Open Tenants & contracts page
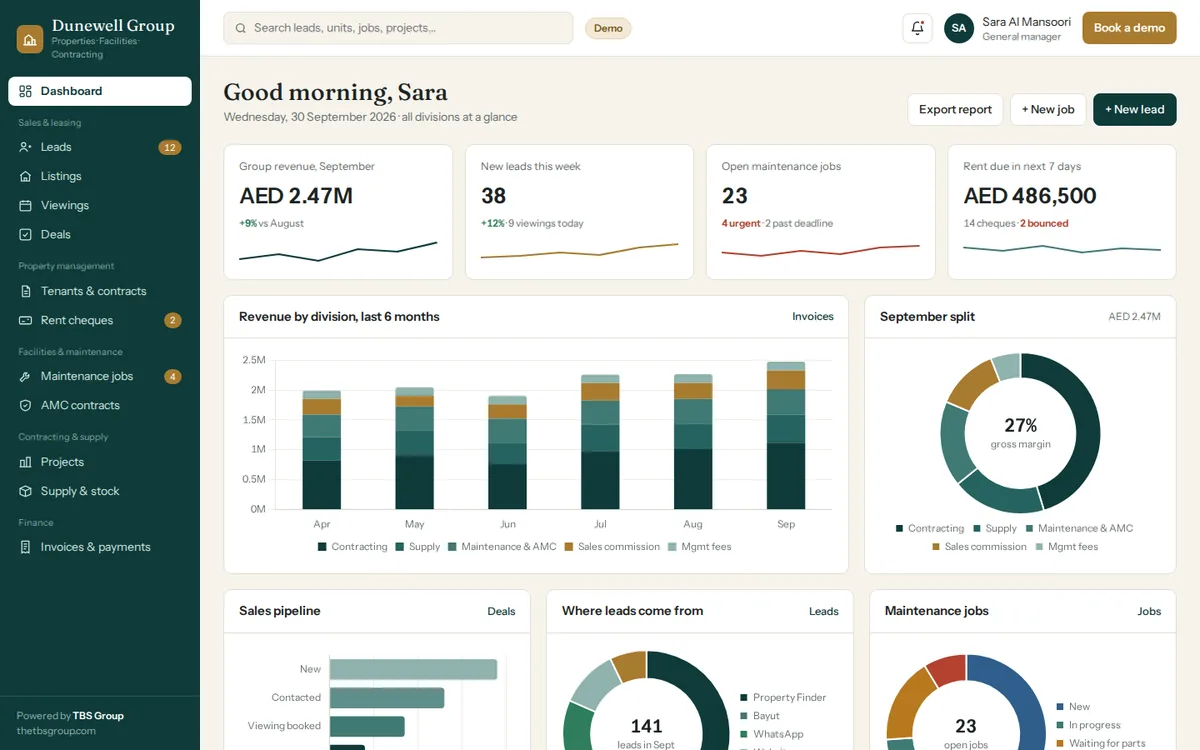This screenshot has height=750, width=1200. 100,291
